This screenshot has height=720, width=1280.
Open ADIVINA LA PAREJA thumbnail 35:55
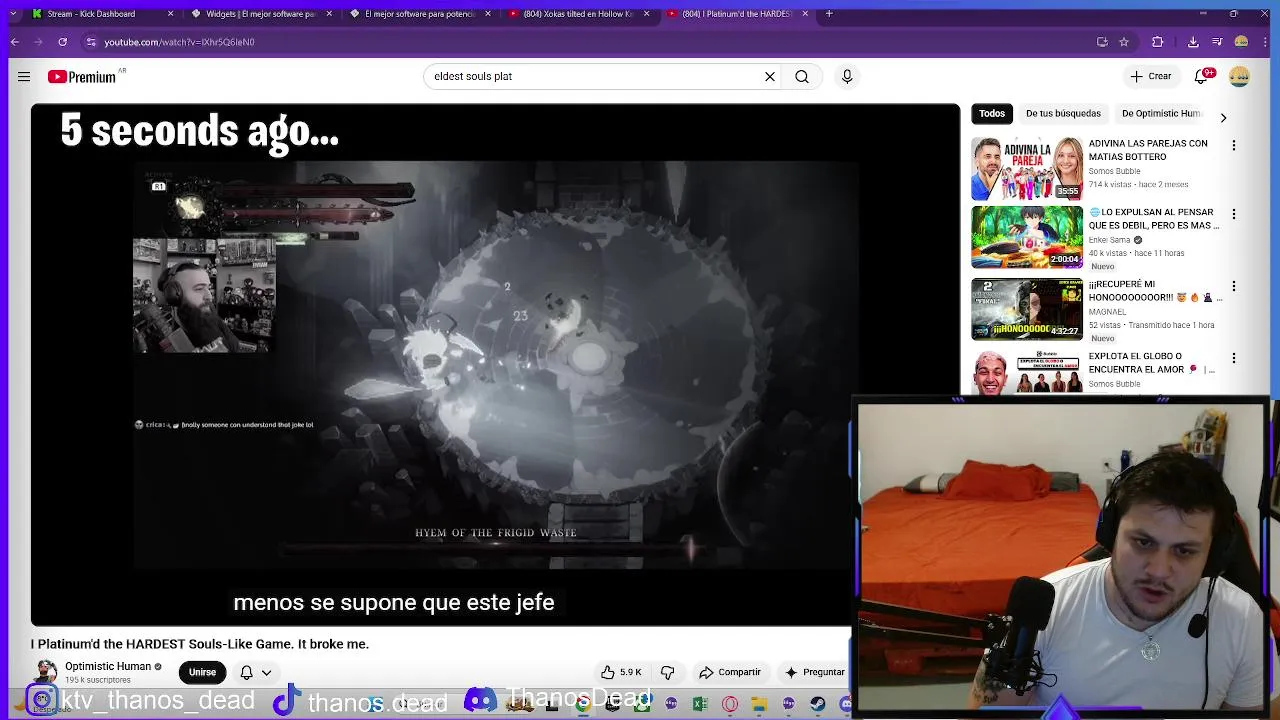click(1027, 168)
